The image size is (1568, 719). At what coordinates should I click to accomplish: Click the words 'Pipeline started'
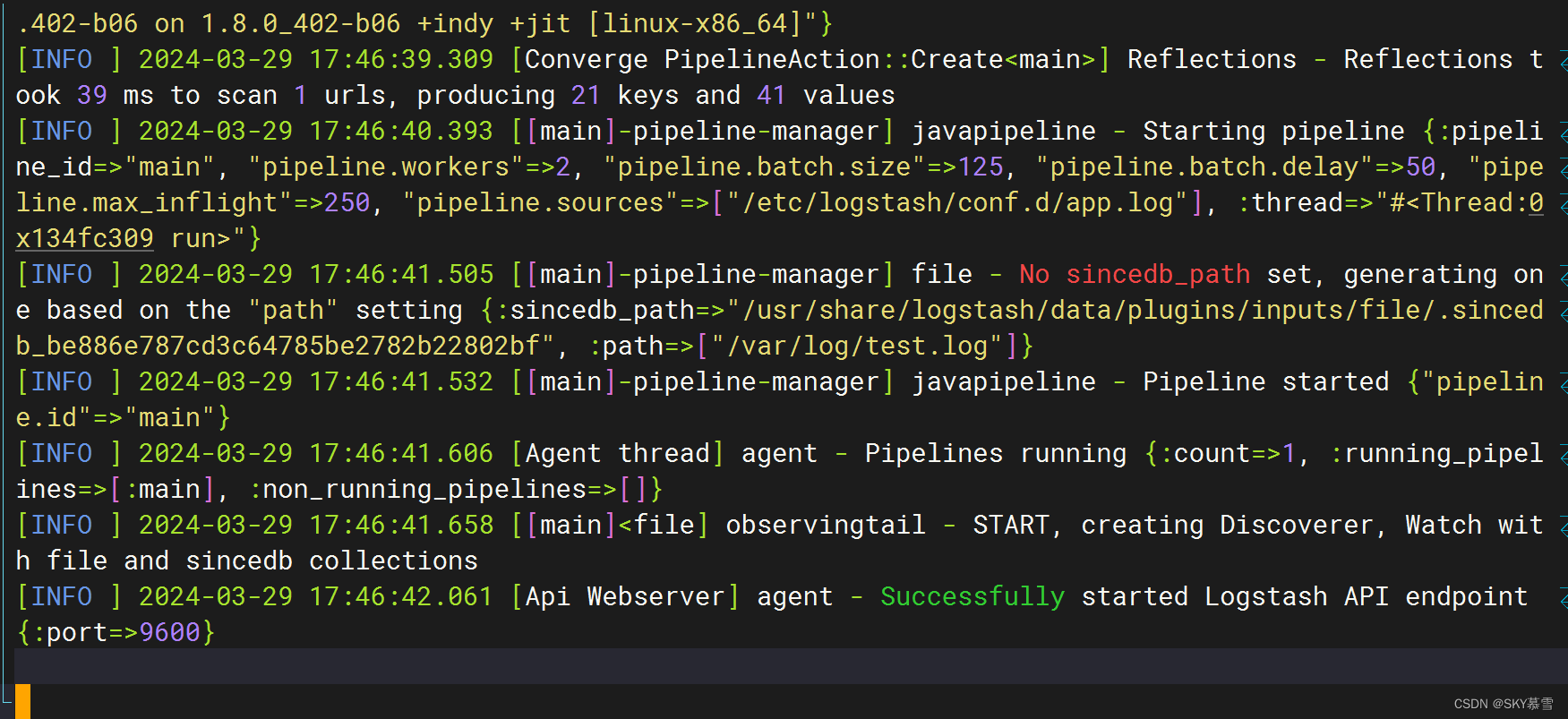1266,381
